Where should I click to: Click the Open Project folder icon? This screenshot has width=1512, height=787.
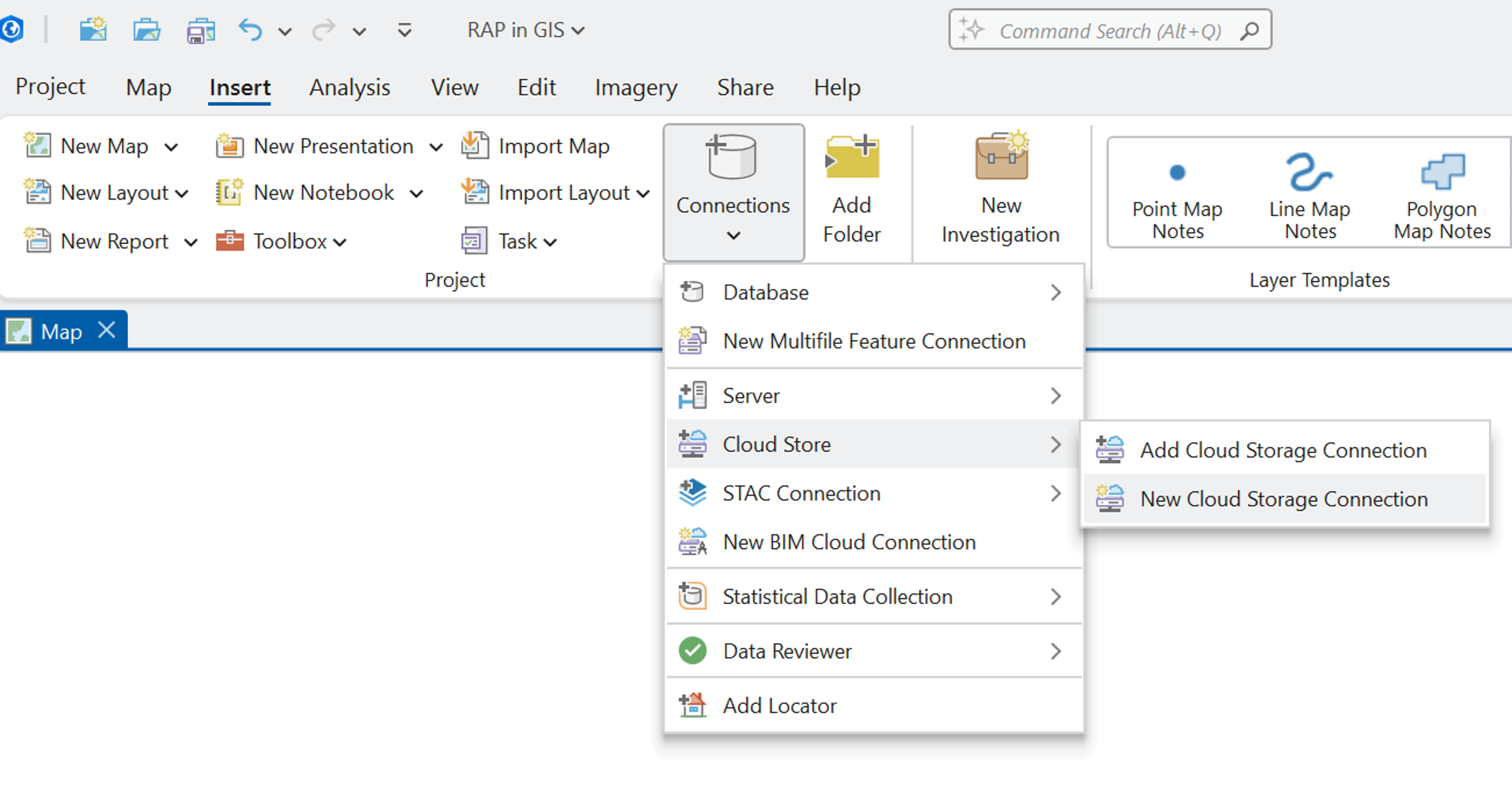146,30
